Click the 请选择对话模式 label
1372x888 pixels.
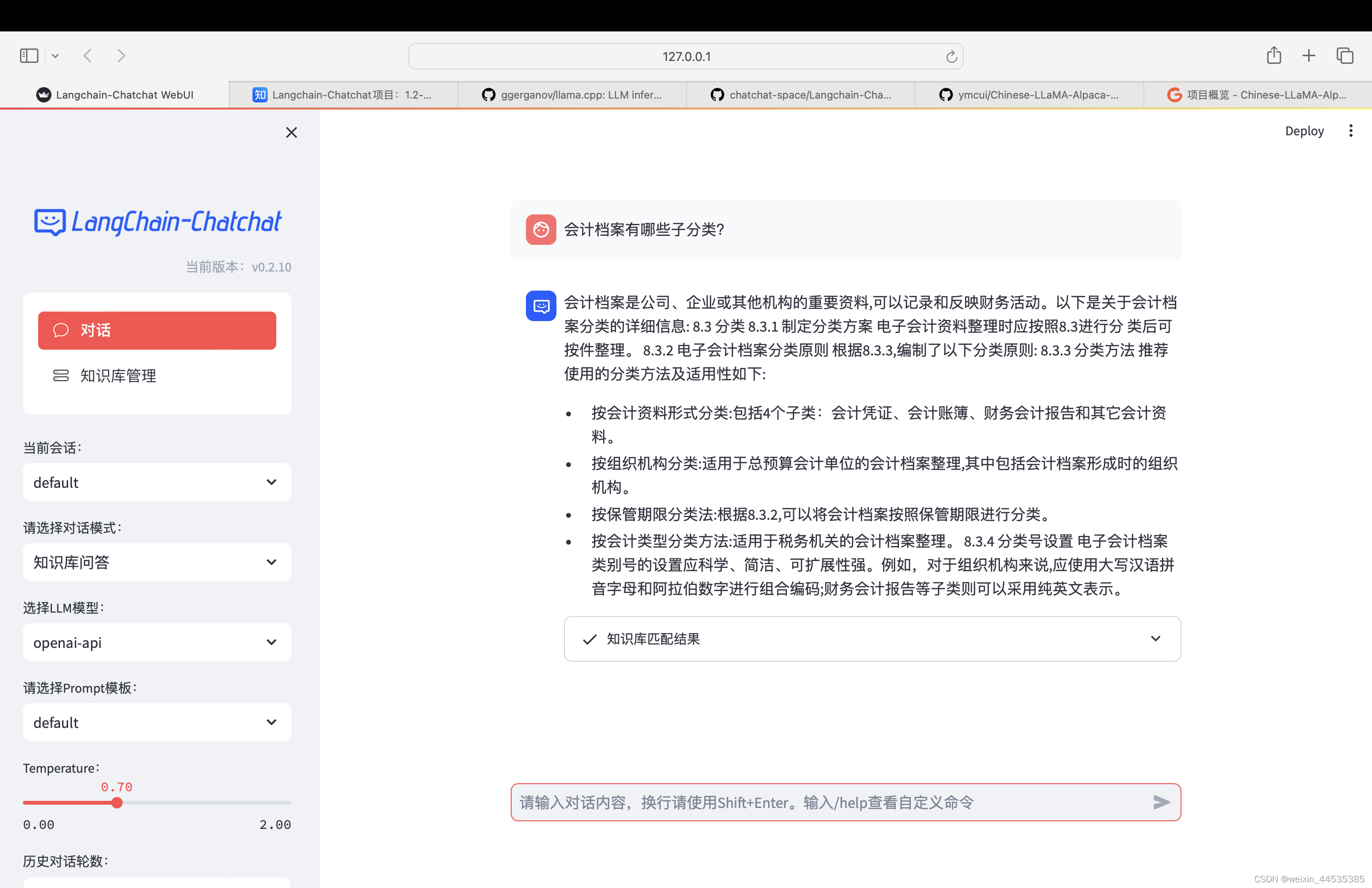tap(72, 528)
